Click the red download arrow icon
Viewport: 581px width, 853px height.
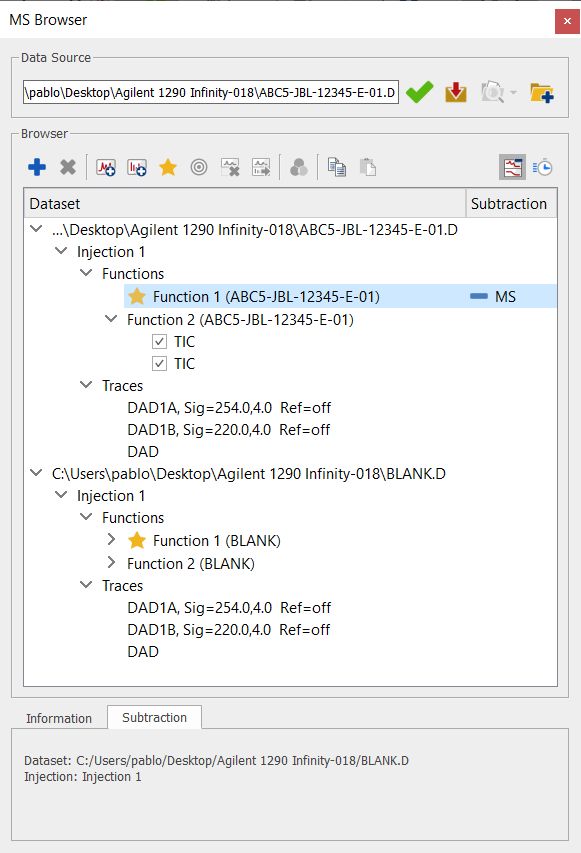pyautogui.click(x=456, y=92)
